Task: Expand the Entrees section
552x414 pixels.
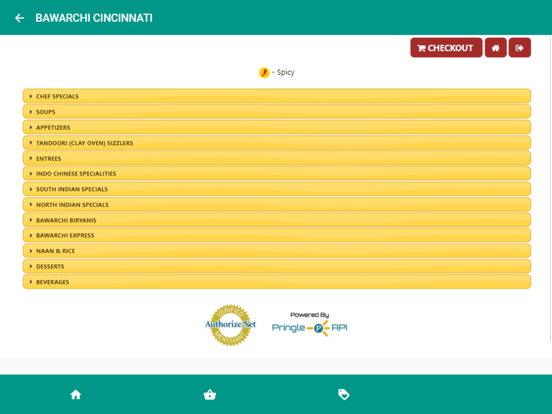Action: (x=277, y=158)
